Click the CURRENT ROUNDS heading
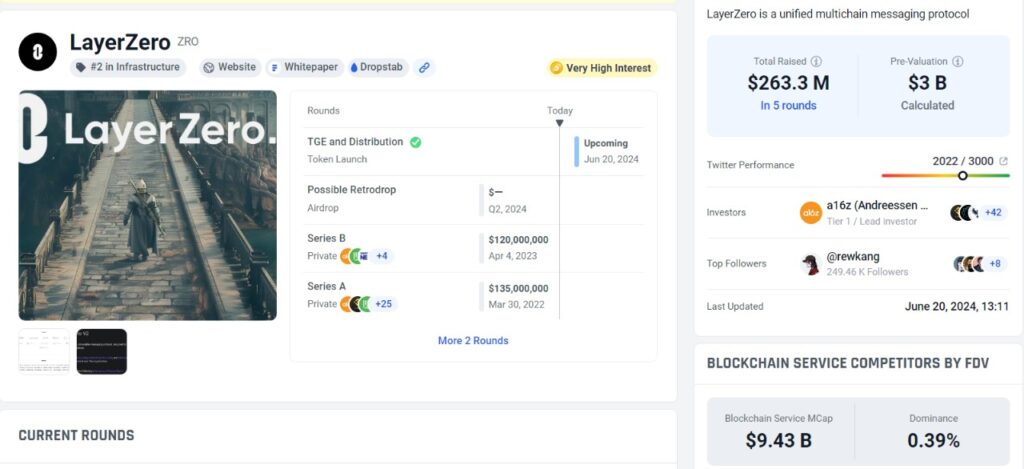 point(76,436)
